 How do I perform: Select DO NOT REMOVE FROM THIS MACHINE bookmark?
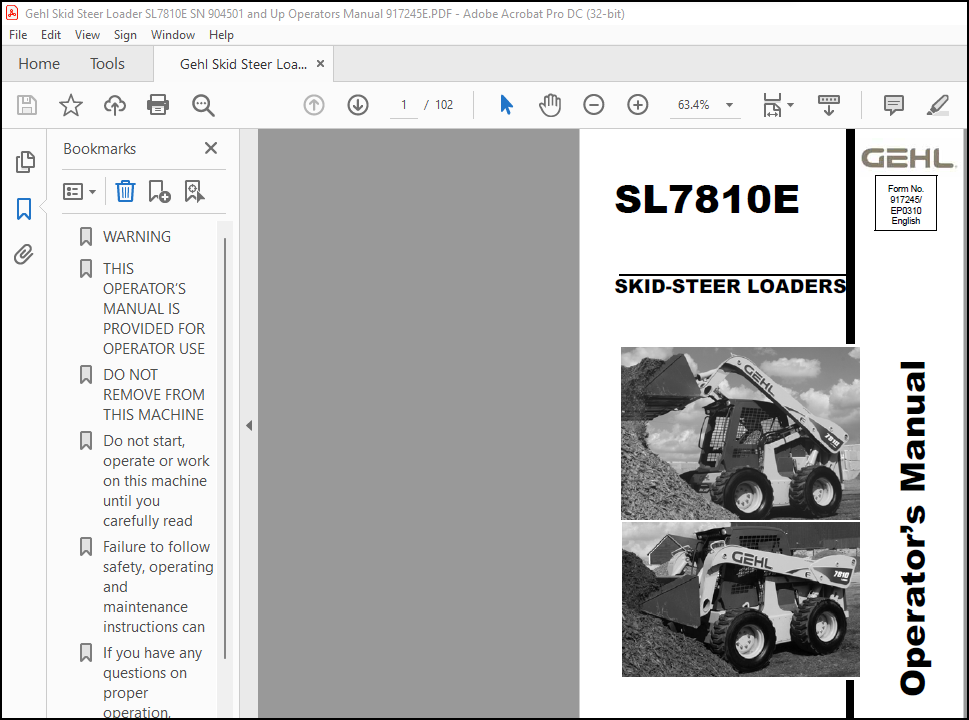point(153,394)
